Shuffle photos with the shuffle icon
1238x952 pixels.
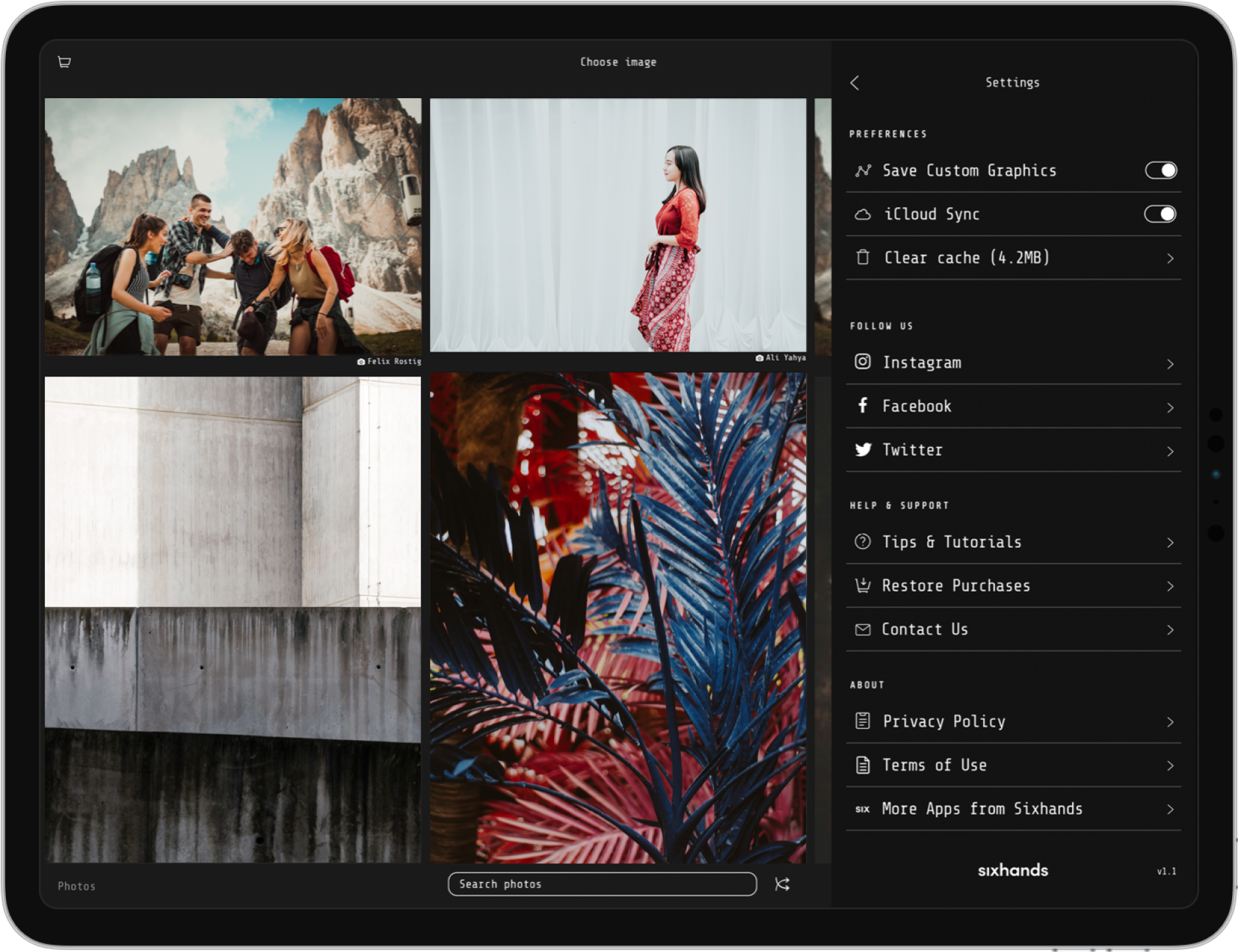pos(782,884)
